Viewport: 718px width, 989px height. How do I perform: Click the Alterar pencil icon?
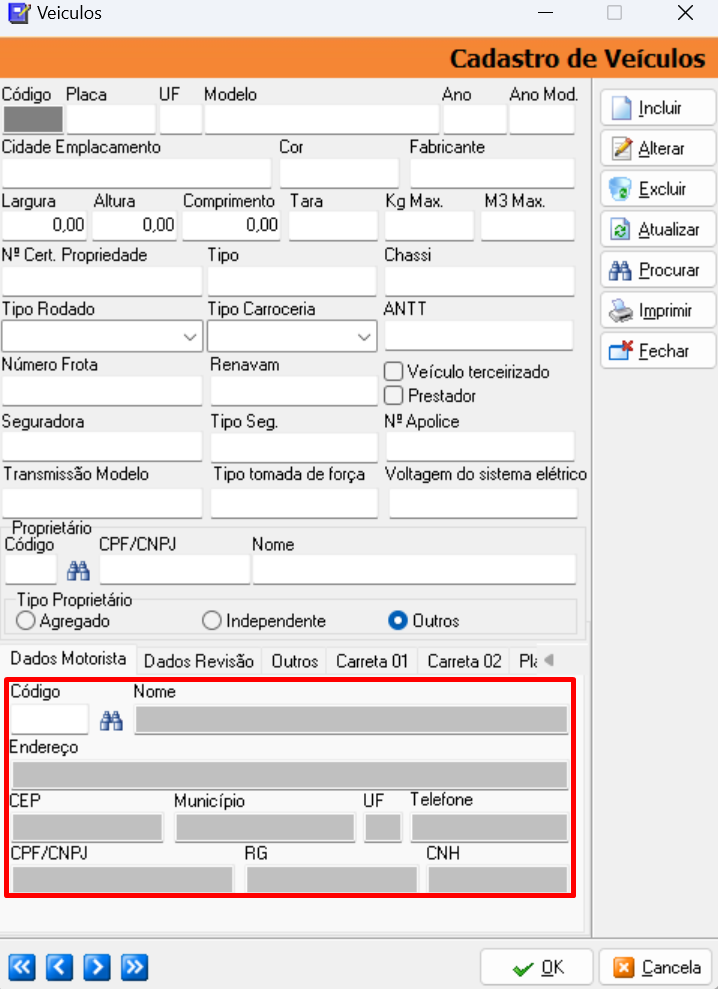coord(621,148)
